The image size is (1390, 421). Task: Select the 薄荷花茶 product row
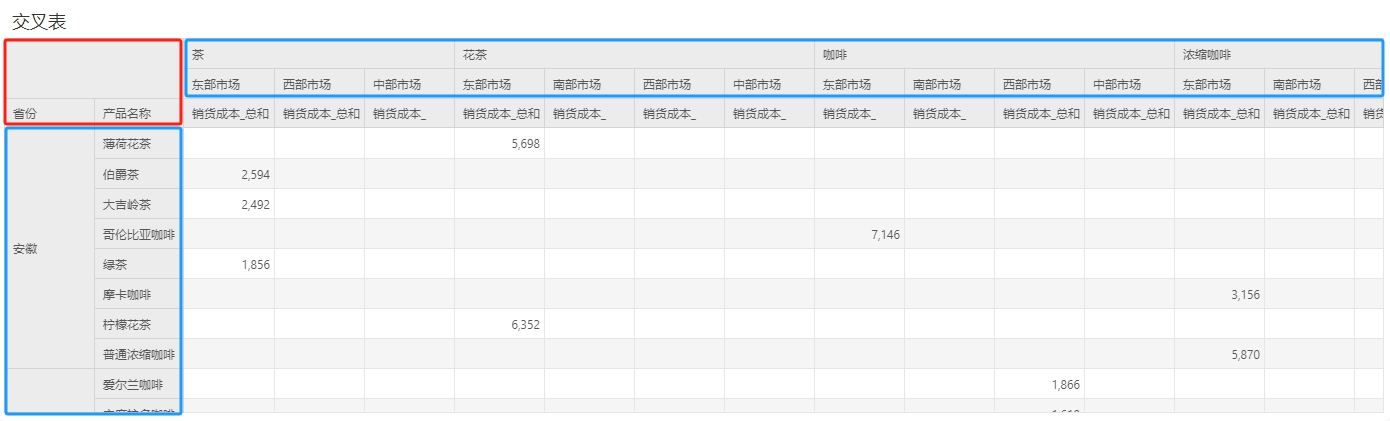click(127, 144)
